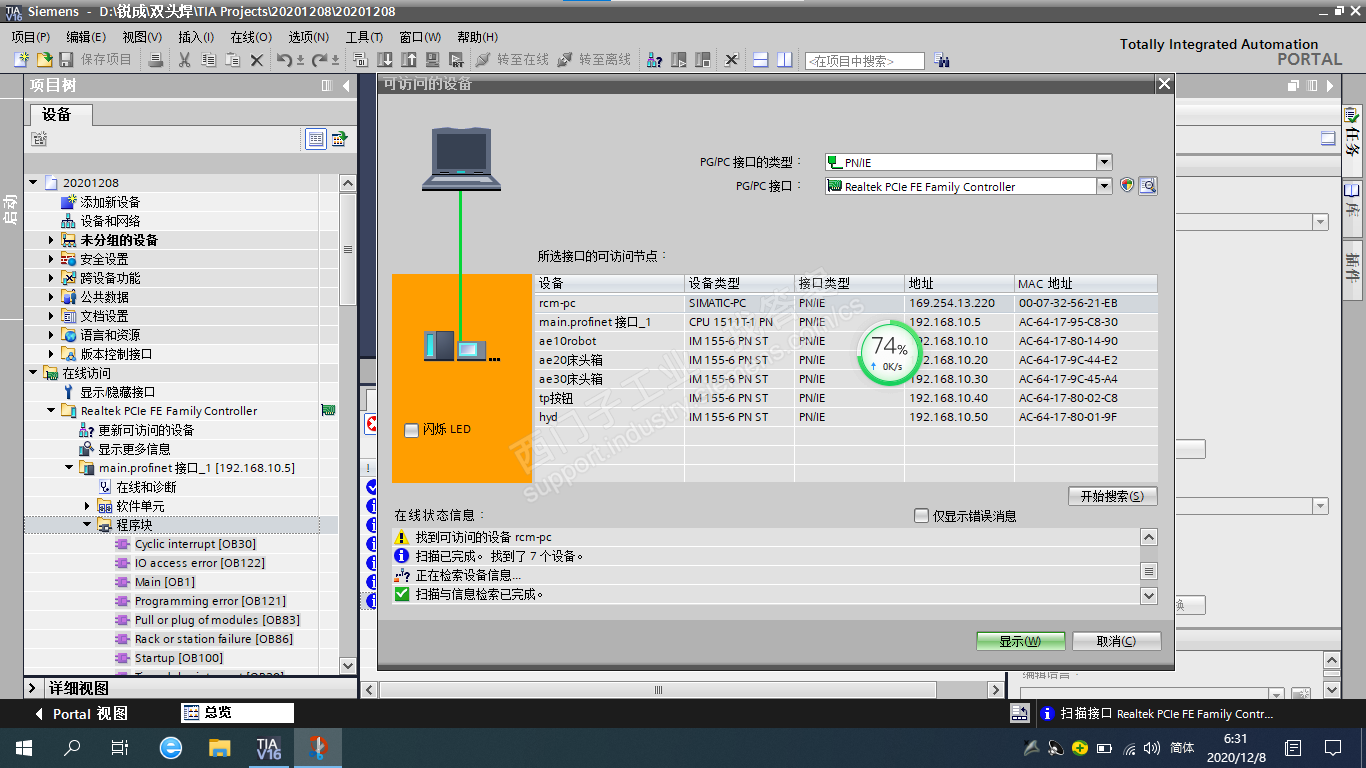Open the Realtek PCIe FE Family Controller dropdown
This screenshot has width=1366, height=768.
point(1104,186)
